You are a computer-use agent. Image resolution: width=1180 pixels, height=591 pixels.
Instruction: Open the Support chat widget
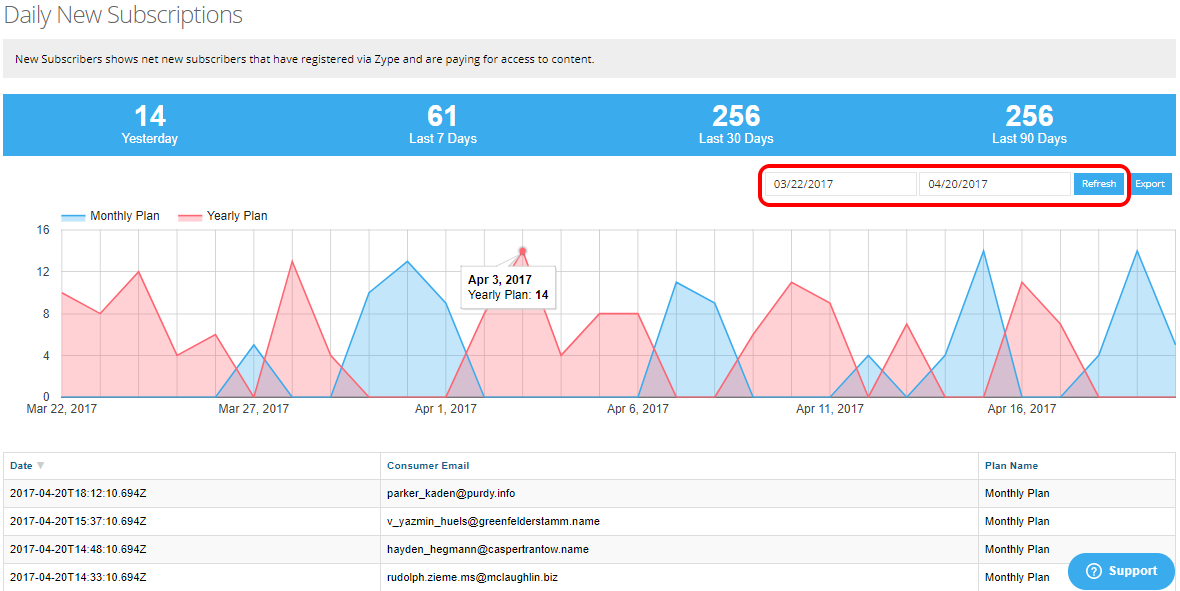[x=1121, y=571]
